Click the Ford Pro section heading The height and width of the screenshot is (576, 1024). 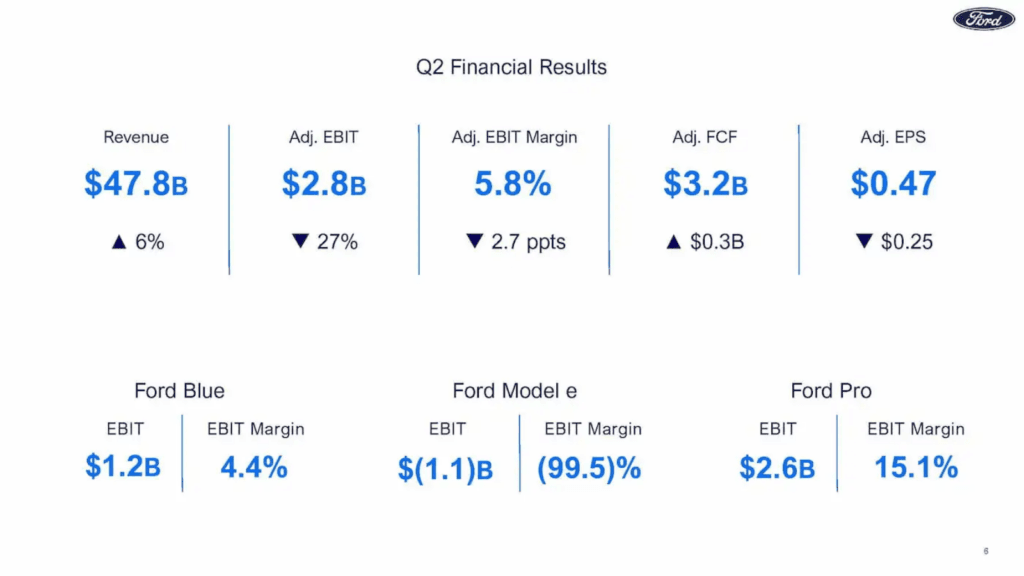(830, 391)
